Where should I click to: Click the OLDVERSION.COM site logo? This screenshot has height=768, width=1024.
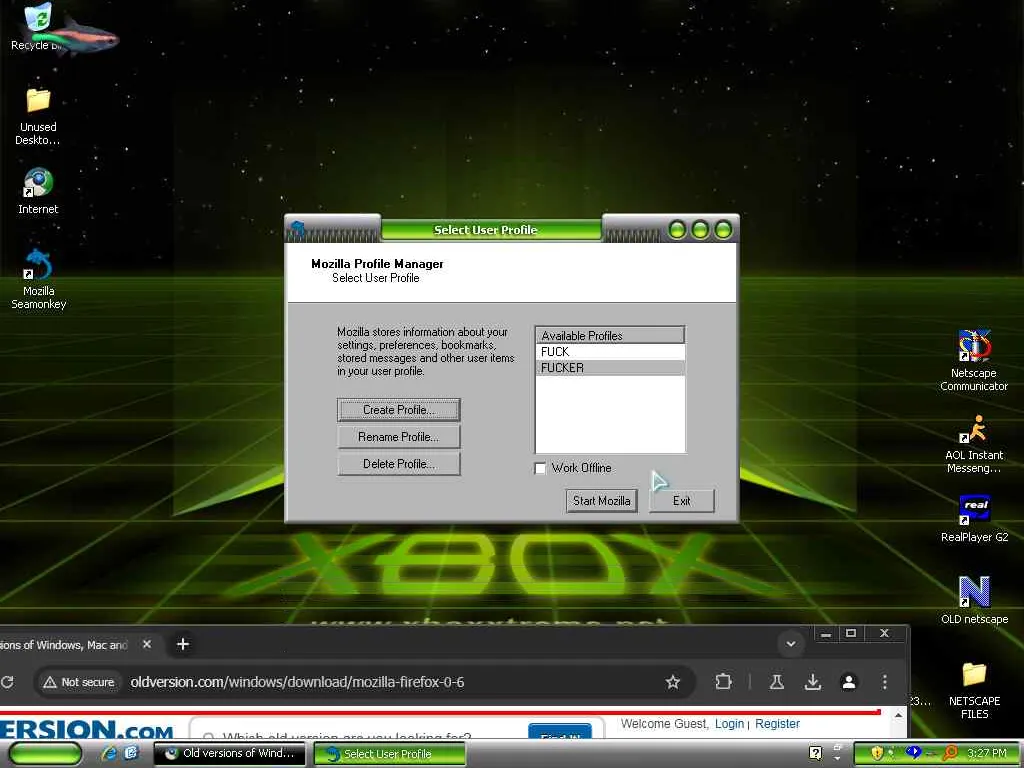(x=86, y=730)
